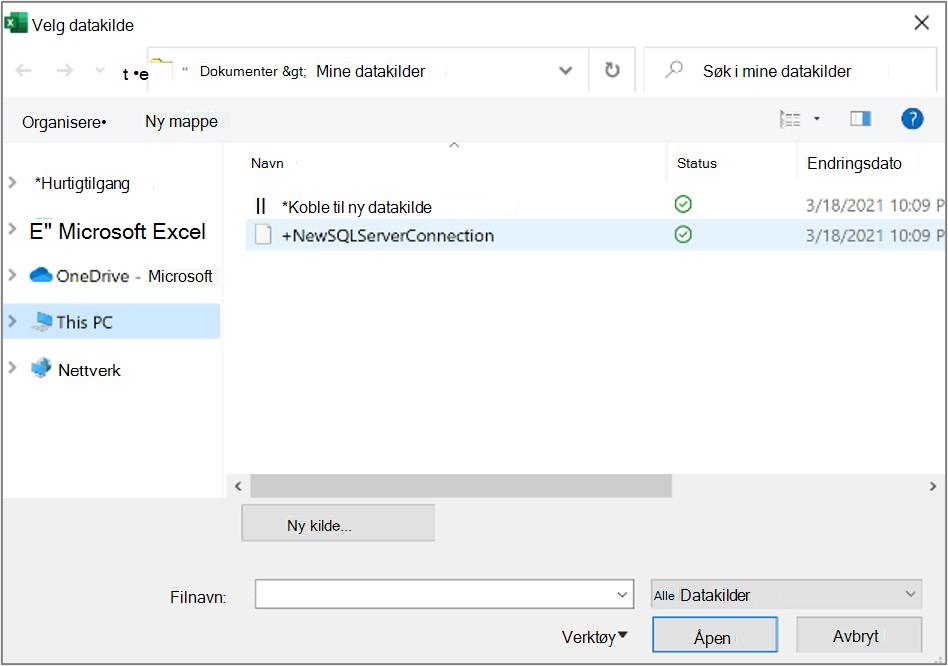Click the refresh icon beside the address bar
The image size is (948, 666).
pos(612,70)
